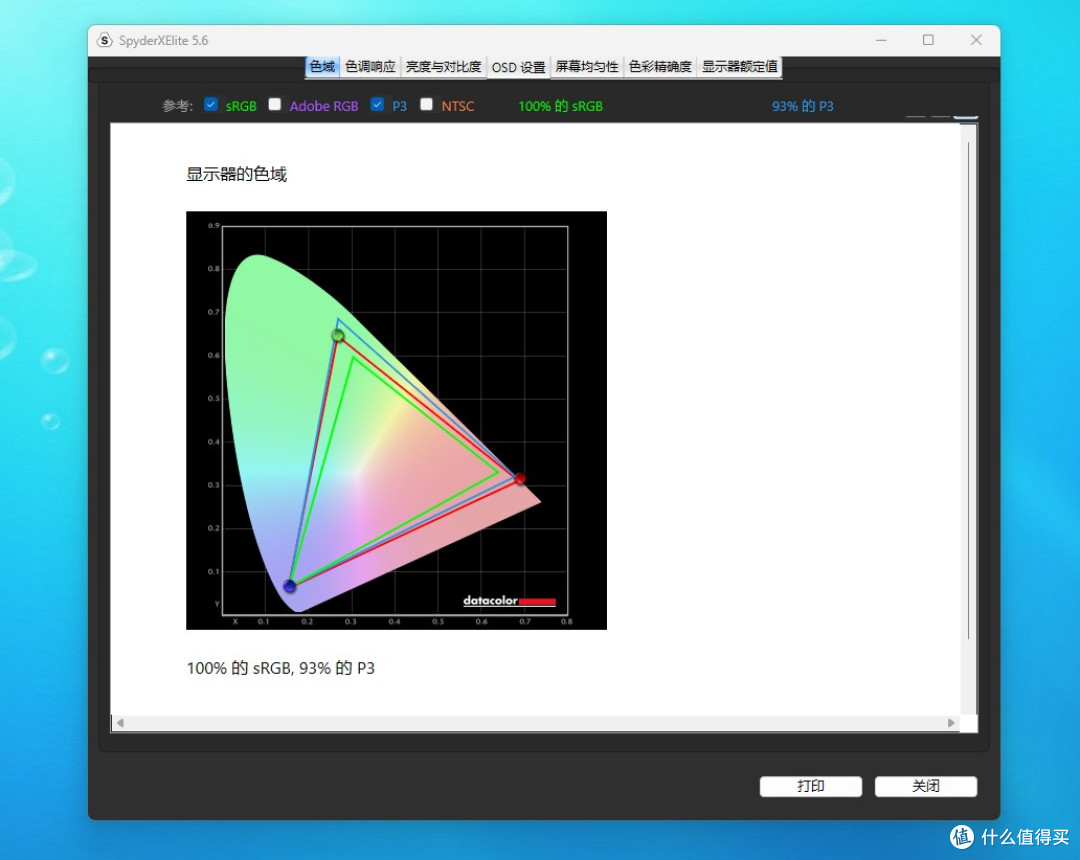Enable the NTSC reference checkbox
The width and height of the screenshot is (1080, 860).
pos(426,105)
